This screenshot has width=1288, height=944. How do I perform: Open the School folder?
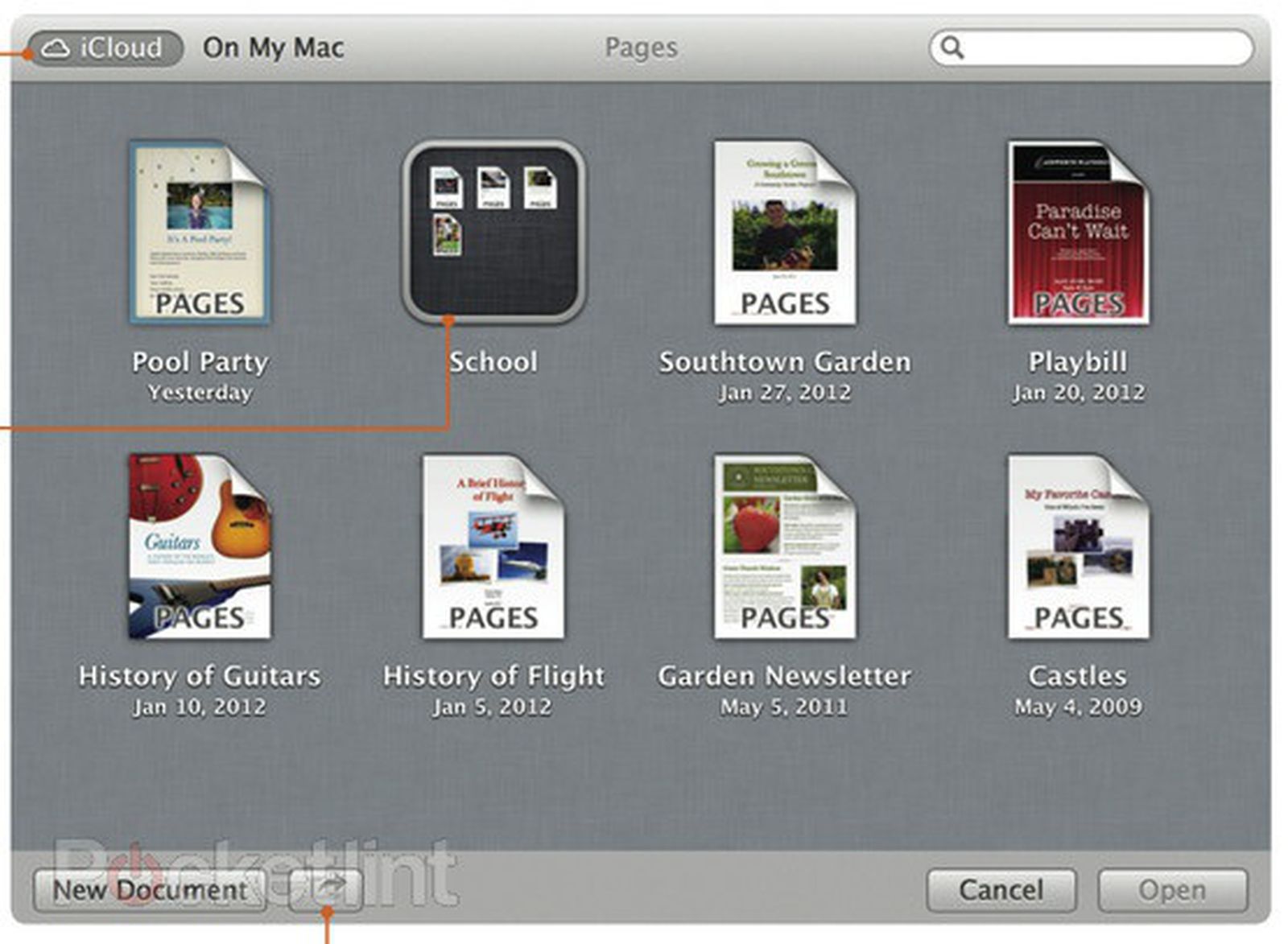[493, 233]
